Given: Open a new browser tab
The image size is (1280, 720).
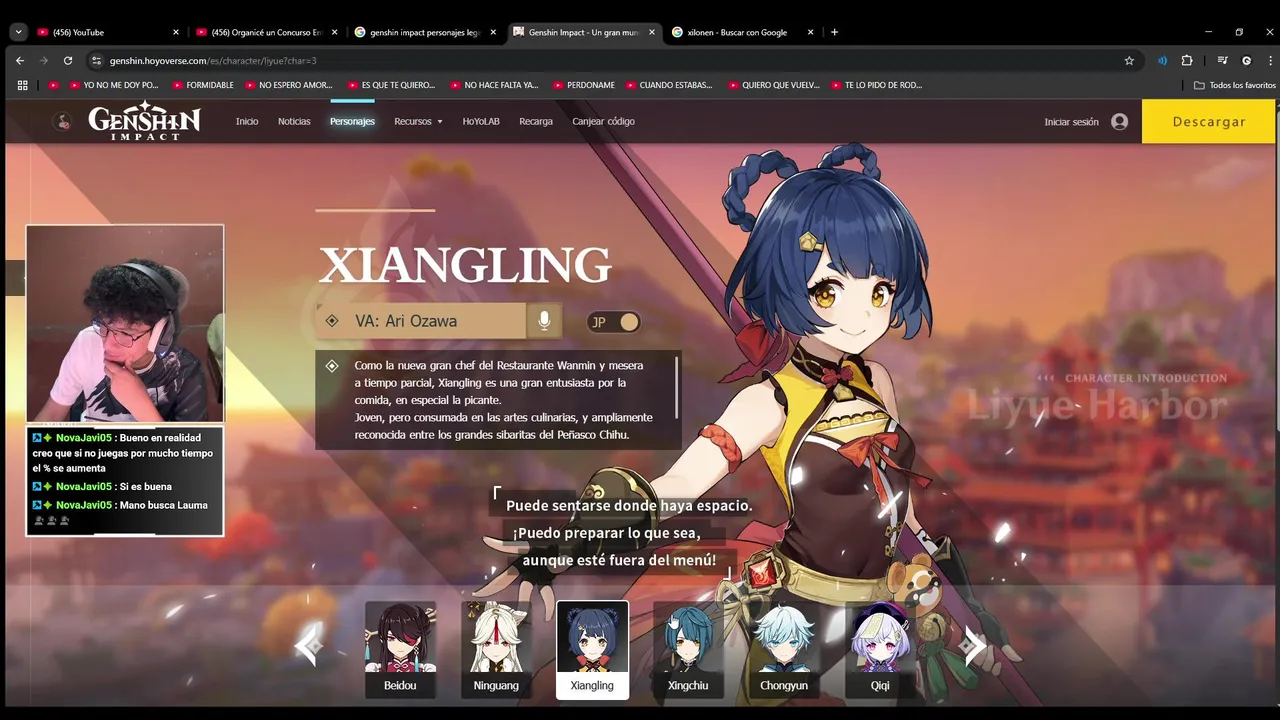Looking at the screenshot, I should coord(834,32).
